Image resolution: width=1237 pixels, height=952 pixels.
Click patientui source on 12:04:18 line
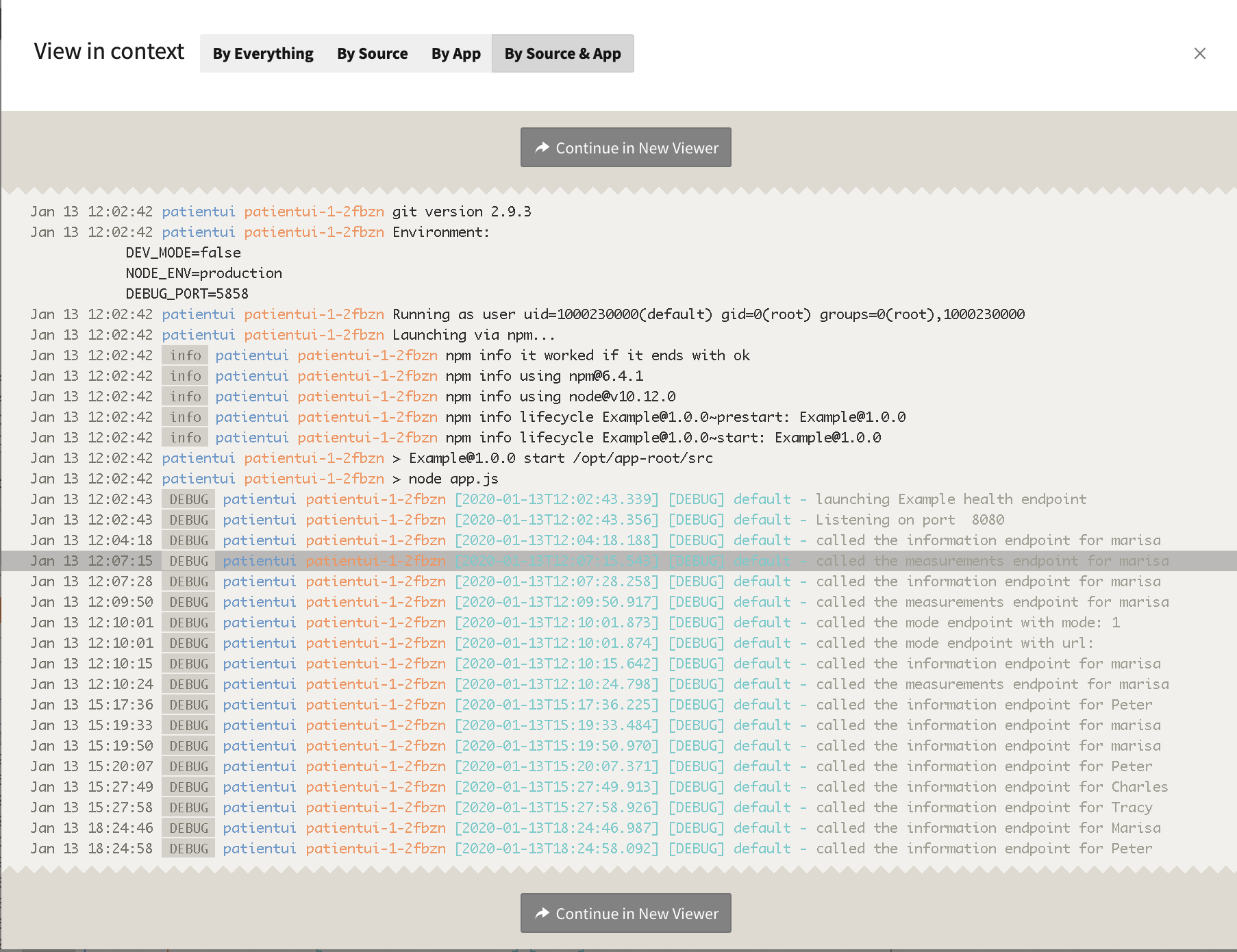(x=260, y=540)
